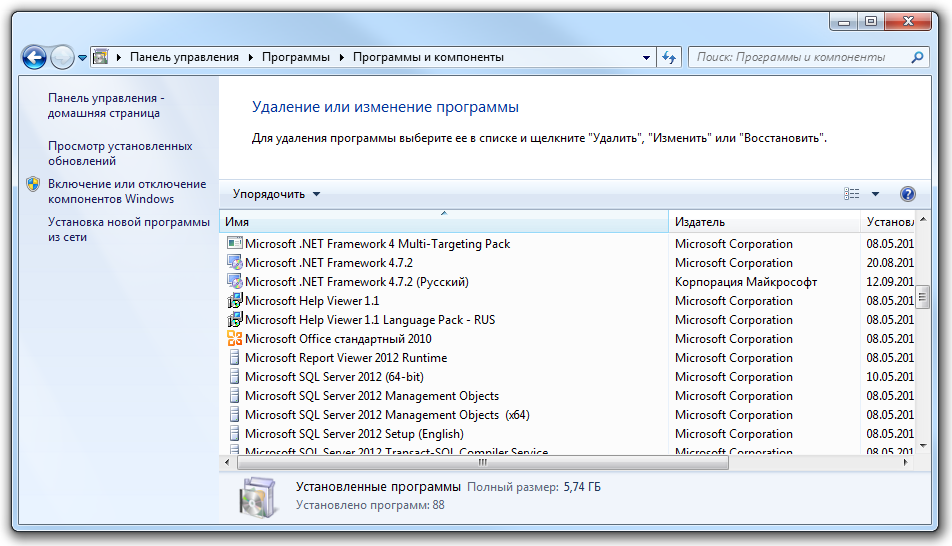952x546 pixels.
Task: Open 'Включение или отключение компонентов Windows' link
Action: pyautogui.click(x=127, y=191)
